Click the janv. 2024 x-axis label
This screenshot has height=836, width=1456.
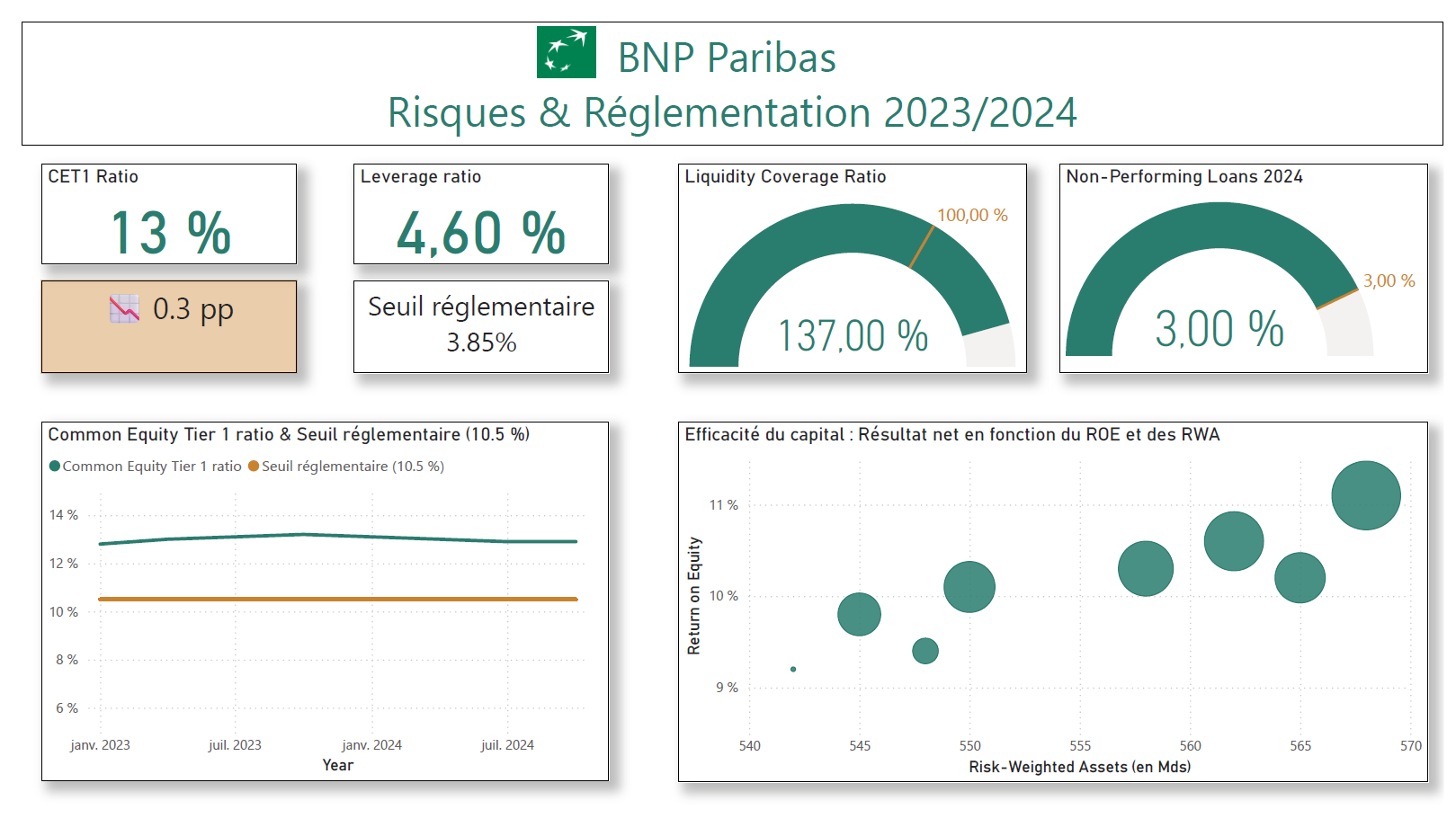click(371, 745)
